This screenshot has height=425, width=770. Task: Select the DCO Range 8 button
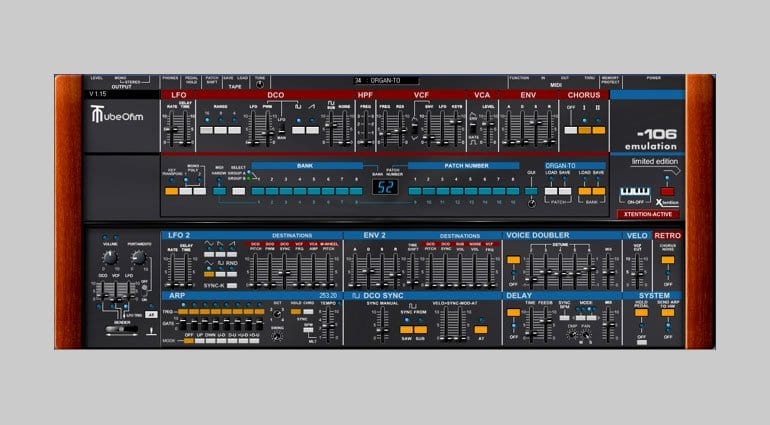[x=220, y=130]
